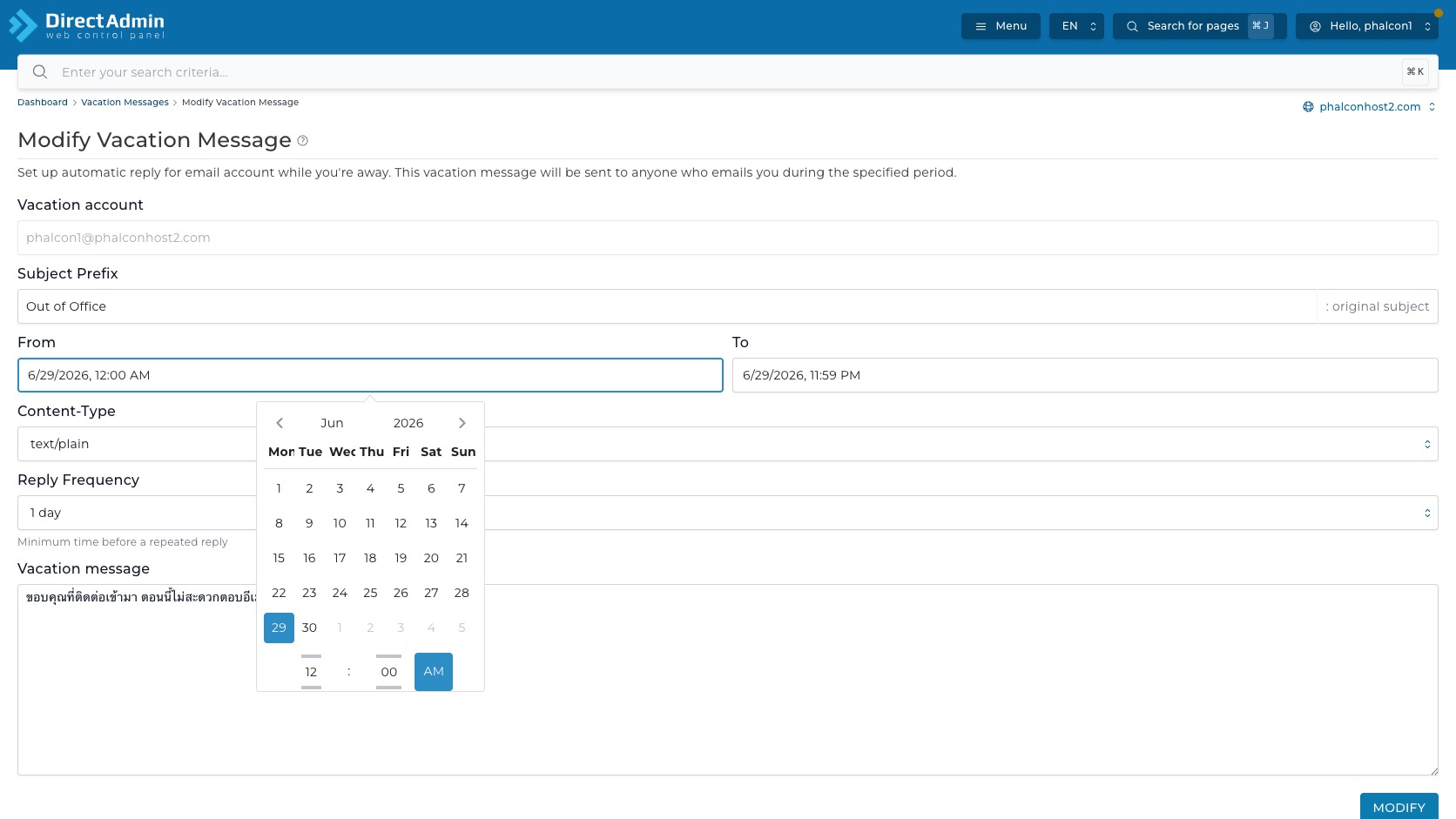The width and height of the screenshot is (1456, 819).
Task: Go to next month in calendar
Action: 462,423
